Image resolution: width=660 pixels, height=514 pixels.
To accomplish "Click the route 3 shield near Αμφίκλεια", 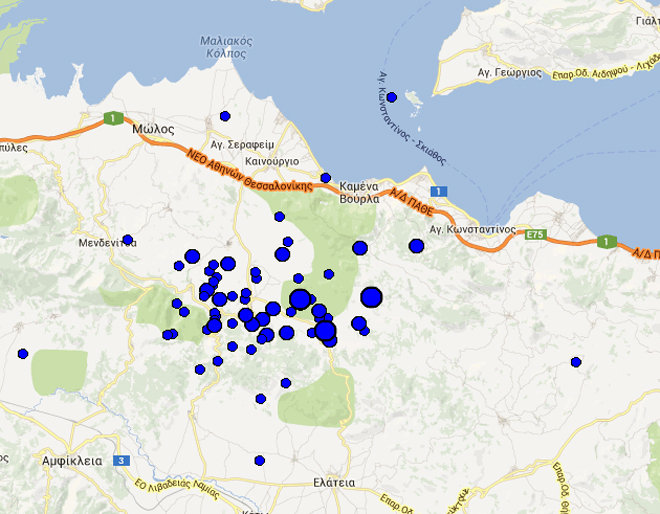I will [122, 461].
